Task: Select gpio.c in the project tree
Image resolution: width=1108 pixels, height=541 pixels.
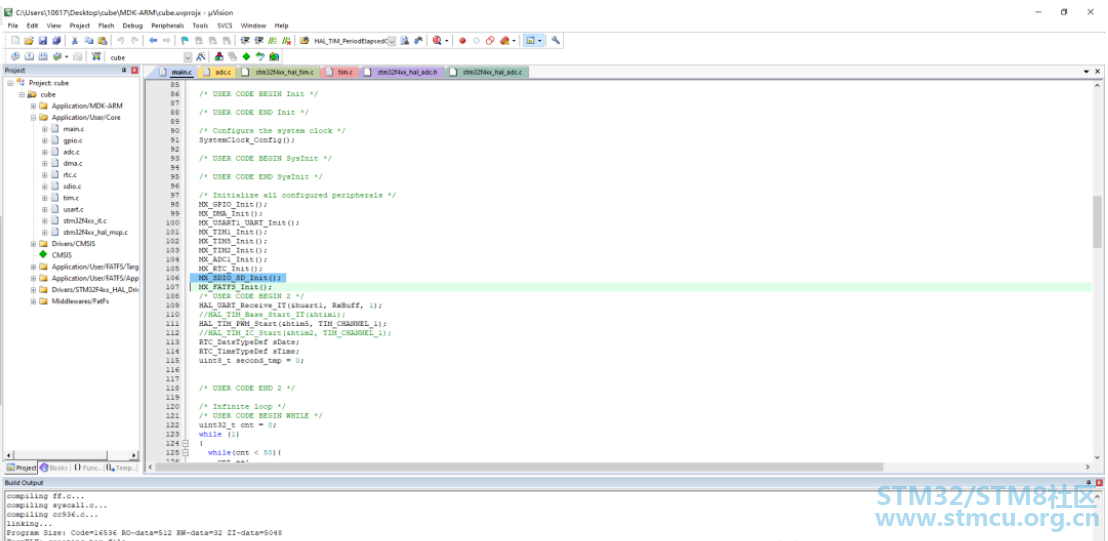Action: tap(72, 140)
